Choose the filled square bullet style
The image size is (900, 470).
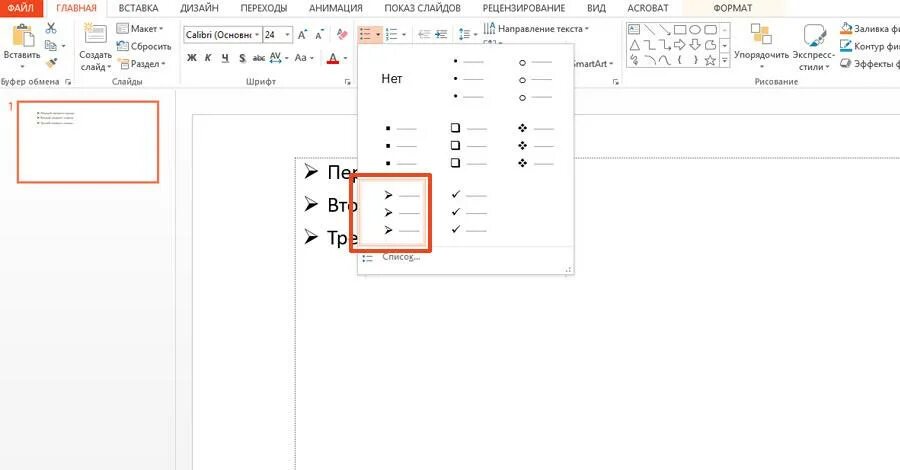point(401,146)
